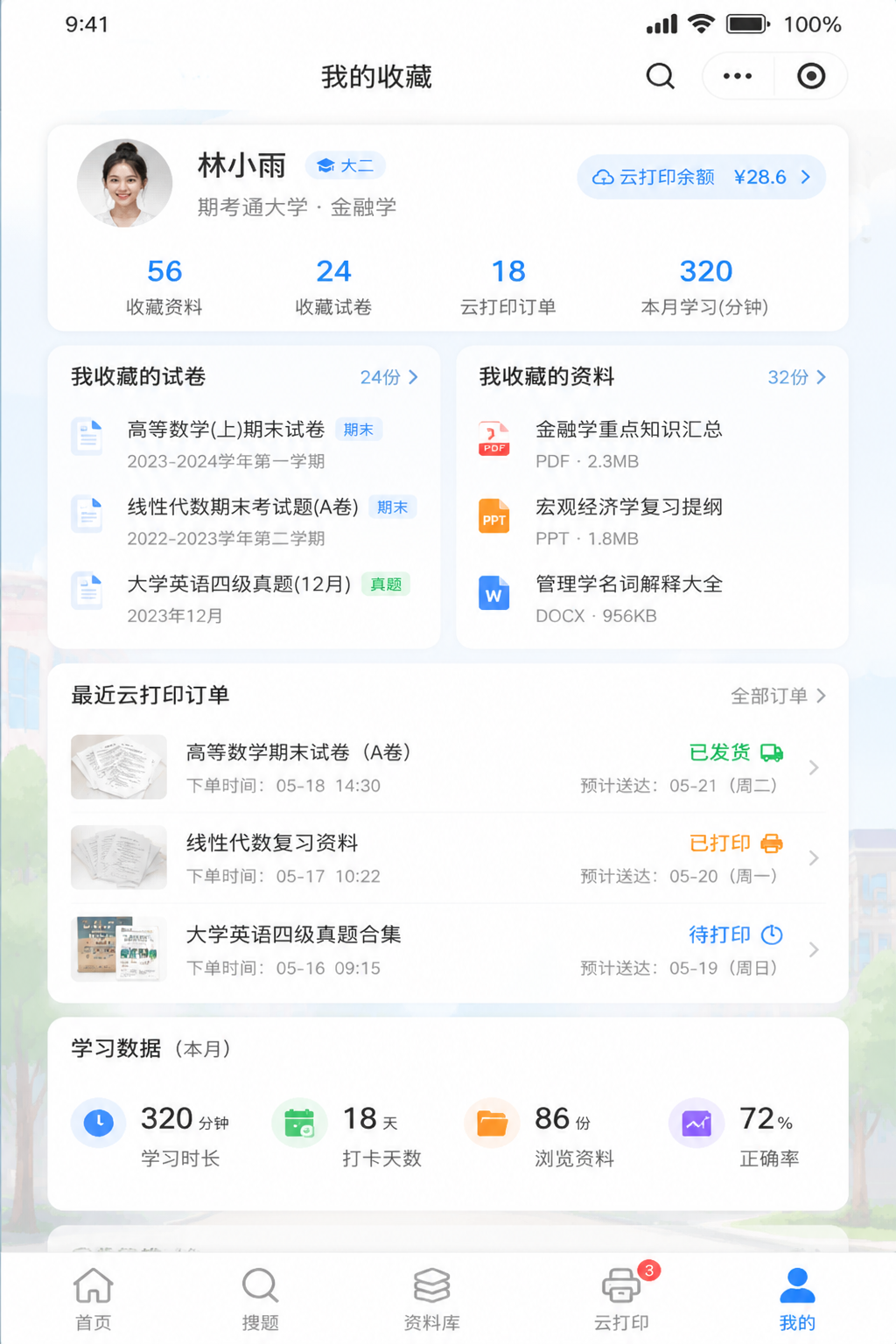Expand 大学英语四级真题合集 order row chevron
Viewport: 896px width, 1344px height.
pos(814,949)
